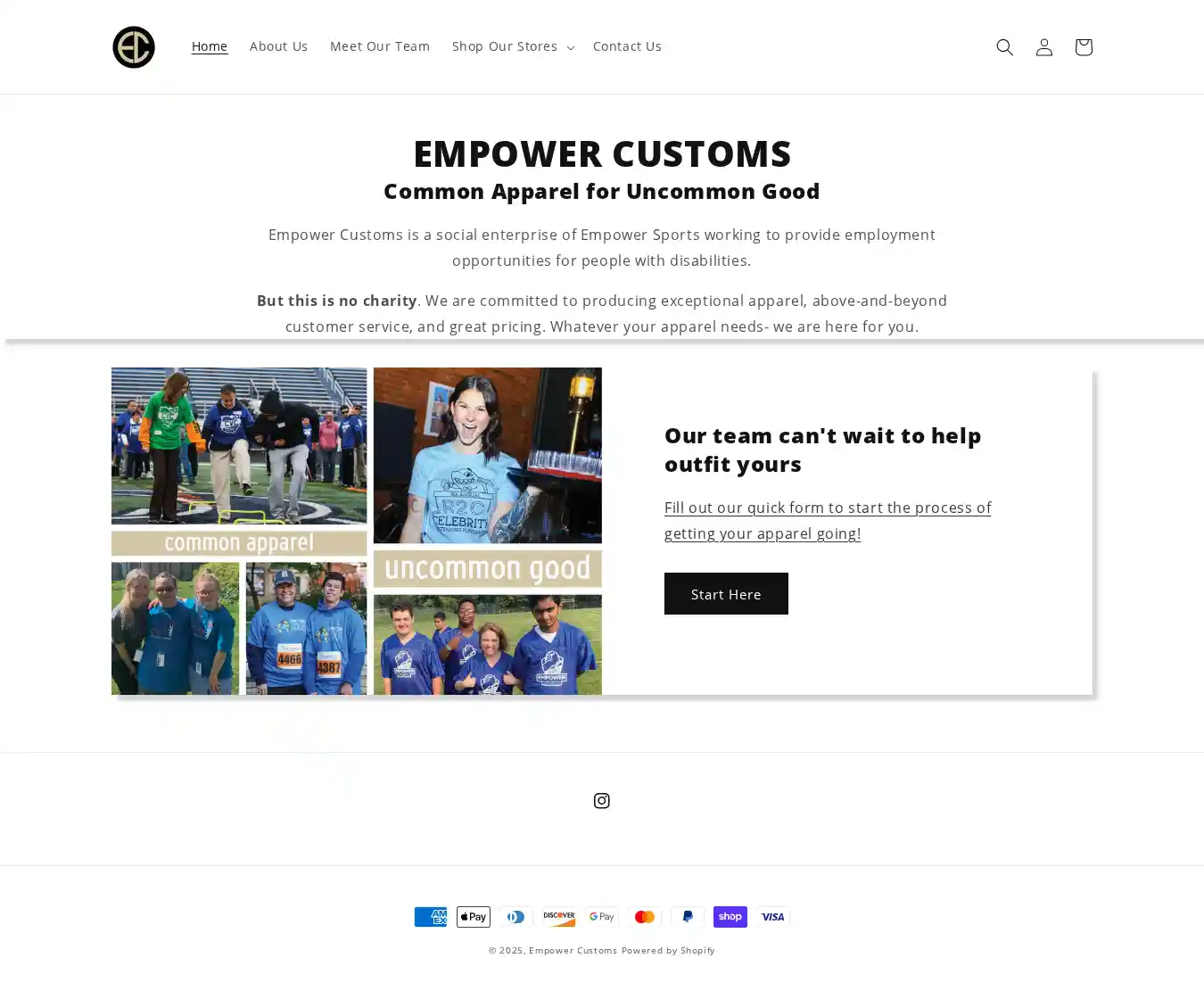Open the About Us page
The image size is (1204, 991).
tap(278, 46)
